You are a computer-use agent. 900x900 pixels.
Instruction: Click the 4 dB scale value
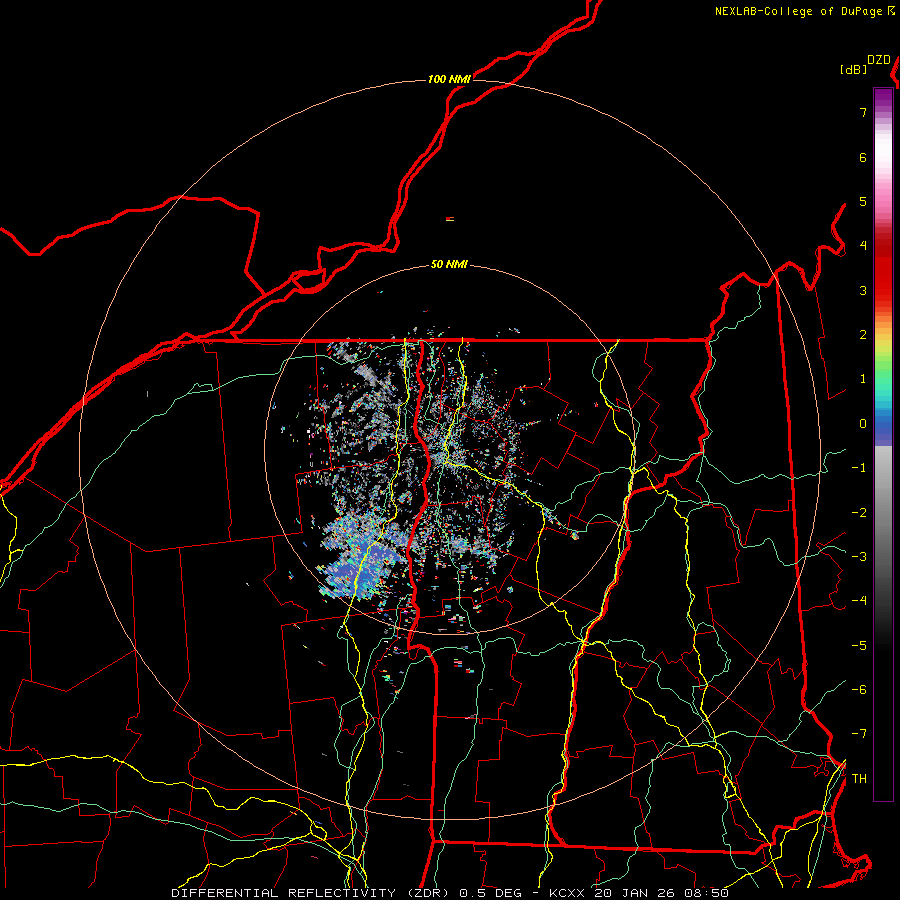(863, 246)
